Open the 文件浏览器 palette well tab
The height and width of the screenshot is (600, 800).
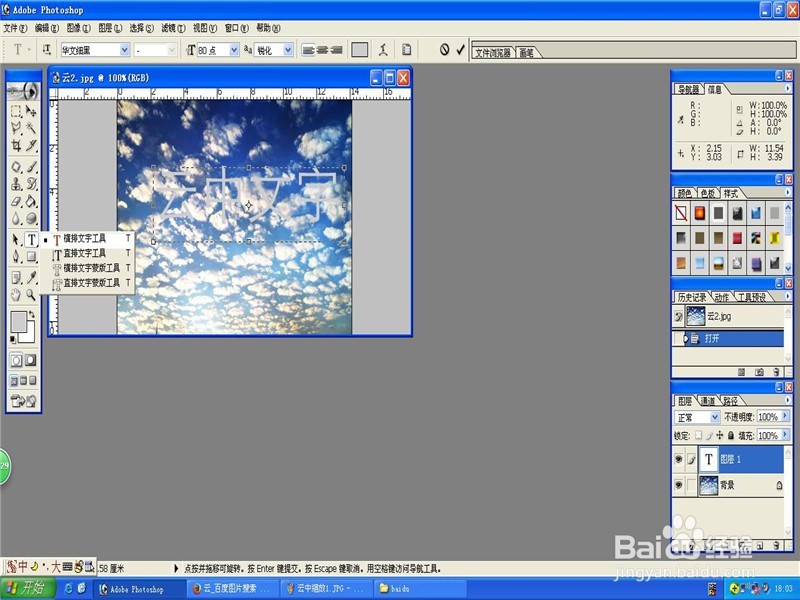[x=493, y=53]
